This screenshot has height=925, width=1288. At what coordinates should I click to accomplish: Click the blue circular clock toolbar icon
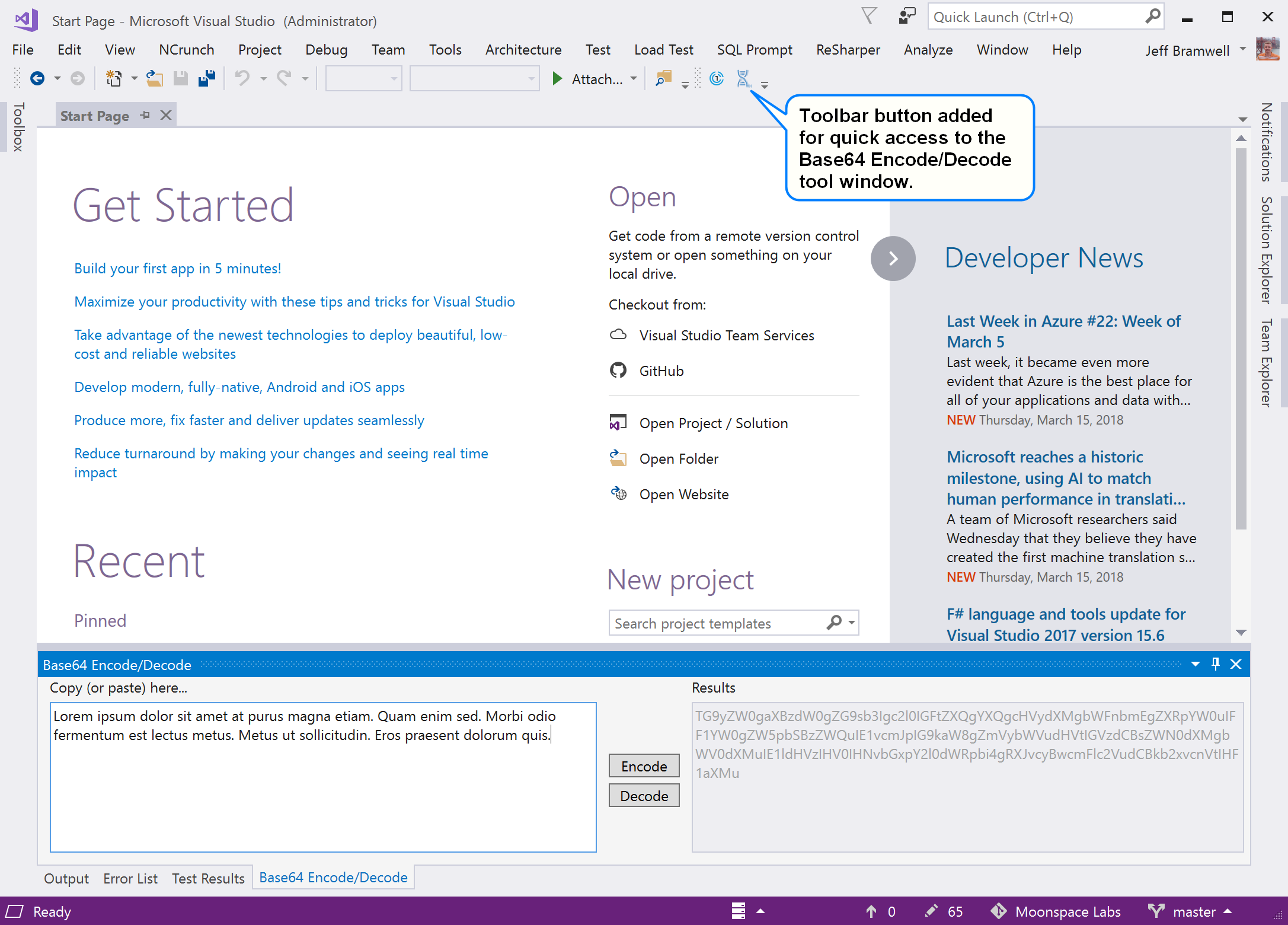[x=717, y=78]
